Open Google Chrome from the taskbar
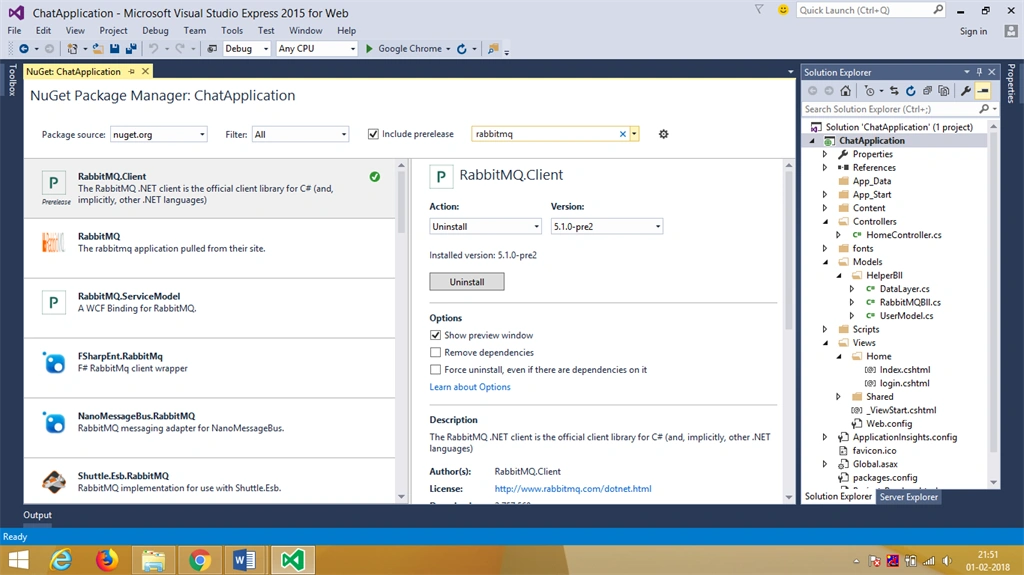1024x575 pixels. click(x=200, y=560)
